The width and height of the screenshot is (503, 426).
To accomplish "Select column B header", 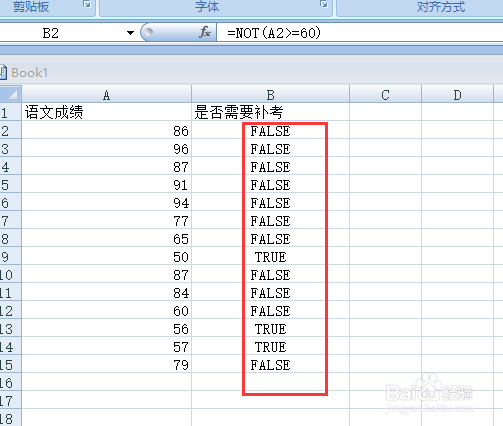I will [x=270, y=94].
